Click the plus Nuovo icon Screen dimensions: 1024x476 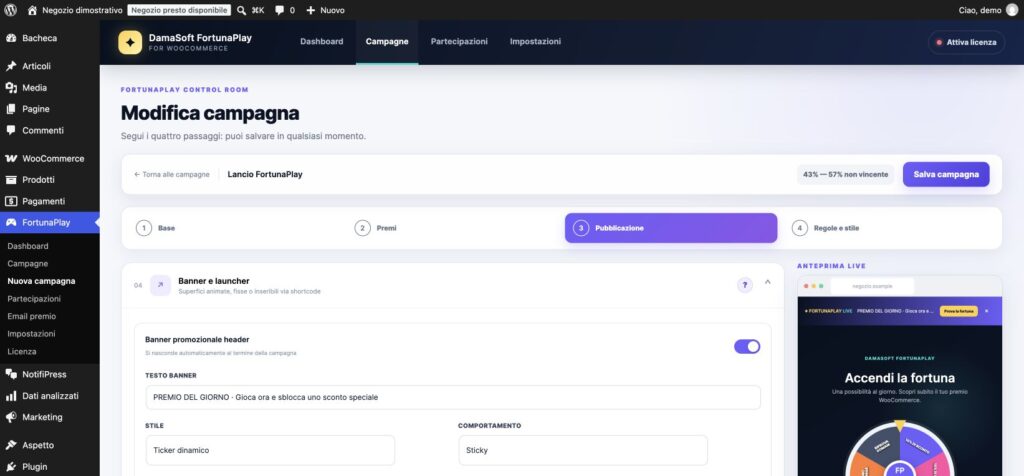point(310,10)
